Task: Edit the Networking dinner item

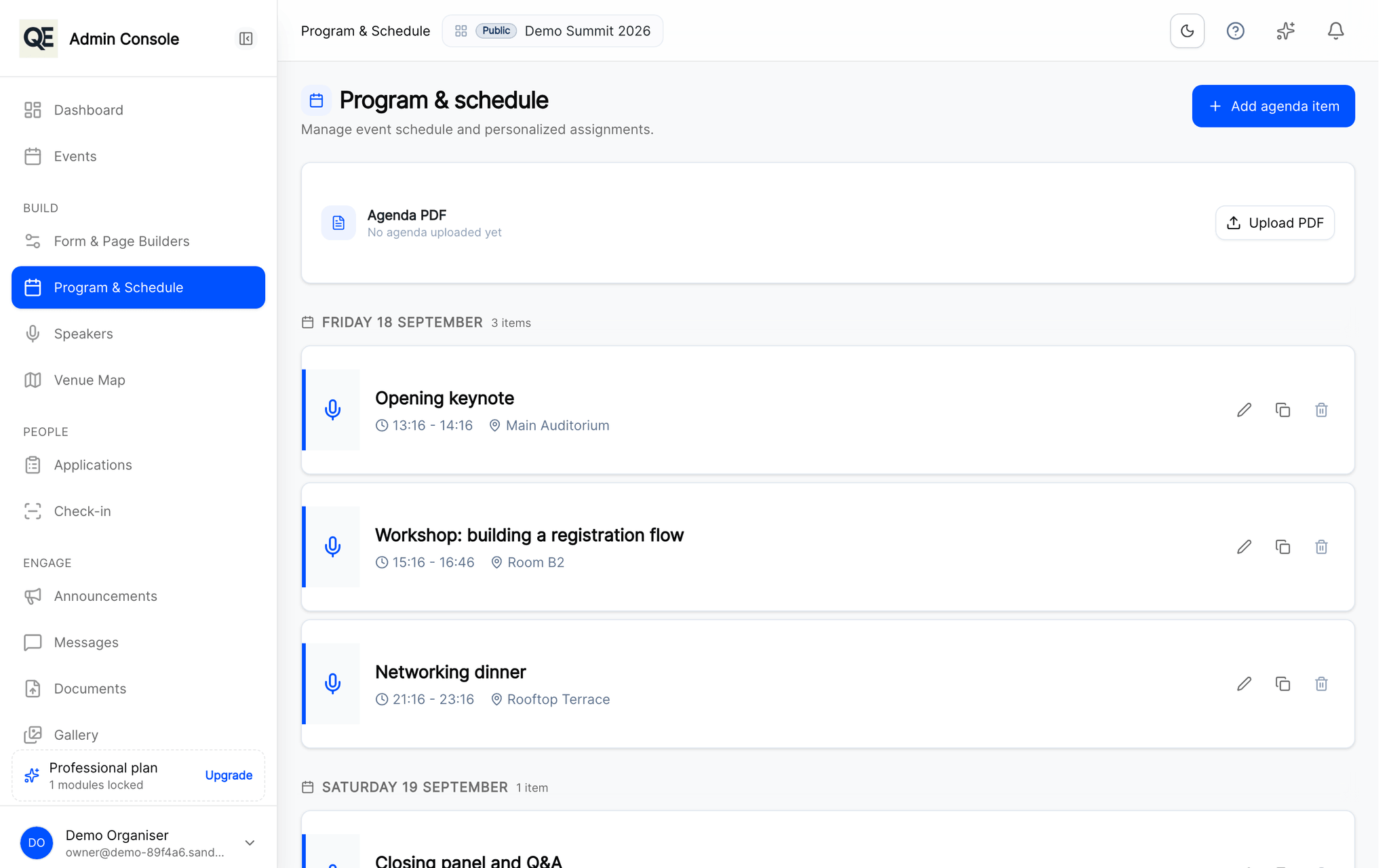Action: coord(1244,684)
